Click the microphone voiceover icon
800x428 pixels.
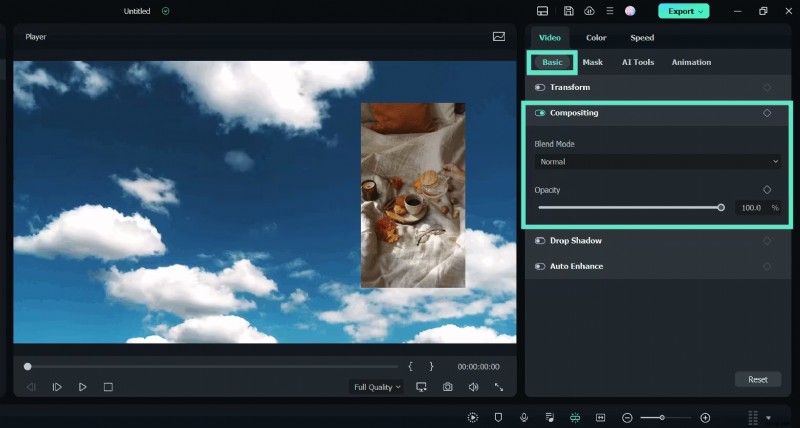pos(523,417)
